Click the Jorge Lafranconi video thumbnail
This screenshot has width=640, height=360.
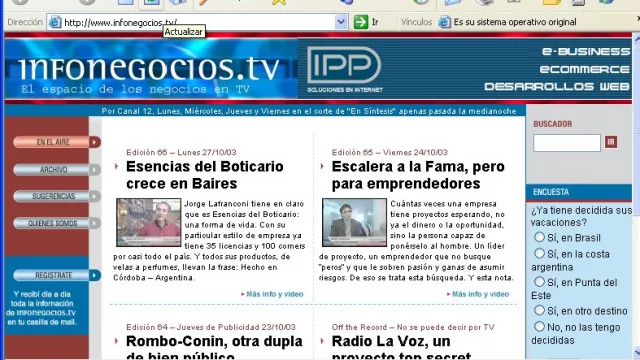[149, 222]
